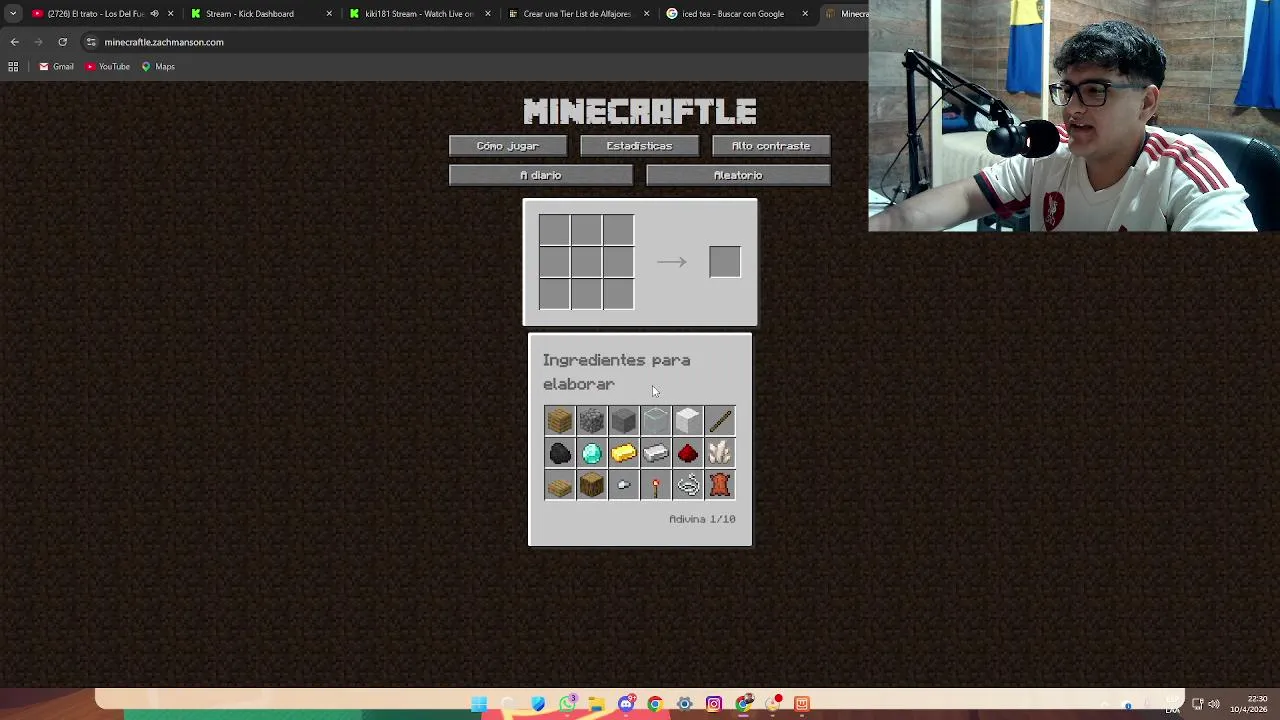Open the Cómo jugar instructions
Screen dimensions: 1280x720
[507, 146]
